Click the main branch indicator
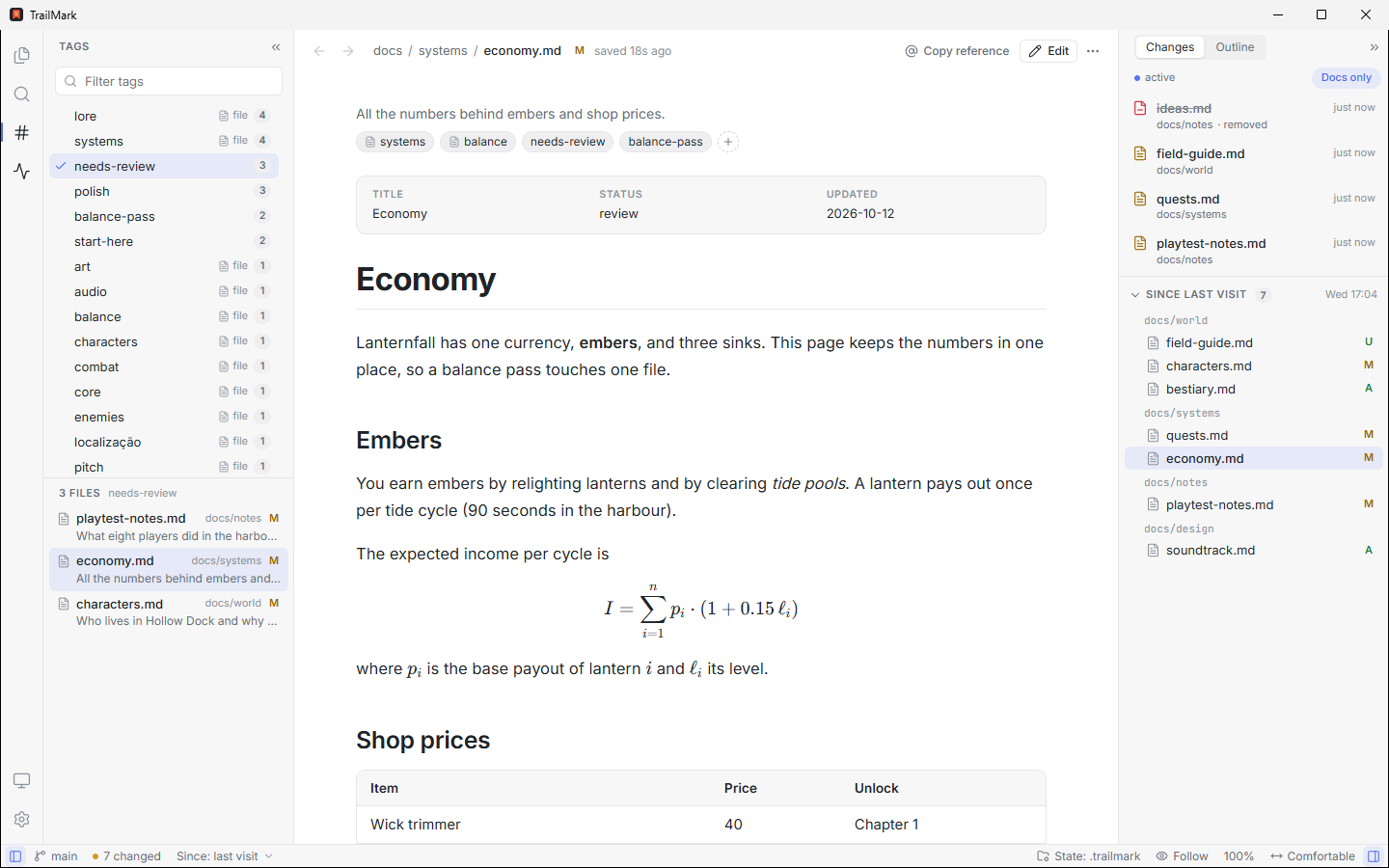The height and width of the screenshot is (868, 1389). point(56,856)
